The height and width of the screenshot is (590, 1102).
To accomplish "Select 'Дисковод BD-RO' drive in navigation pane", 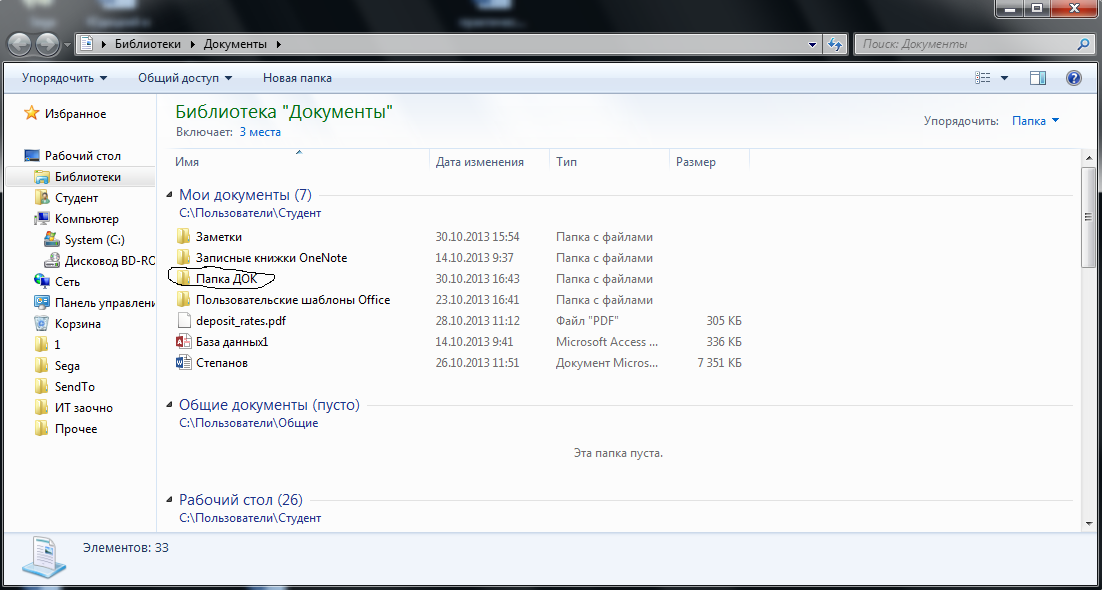I will [x=99, y=261].
